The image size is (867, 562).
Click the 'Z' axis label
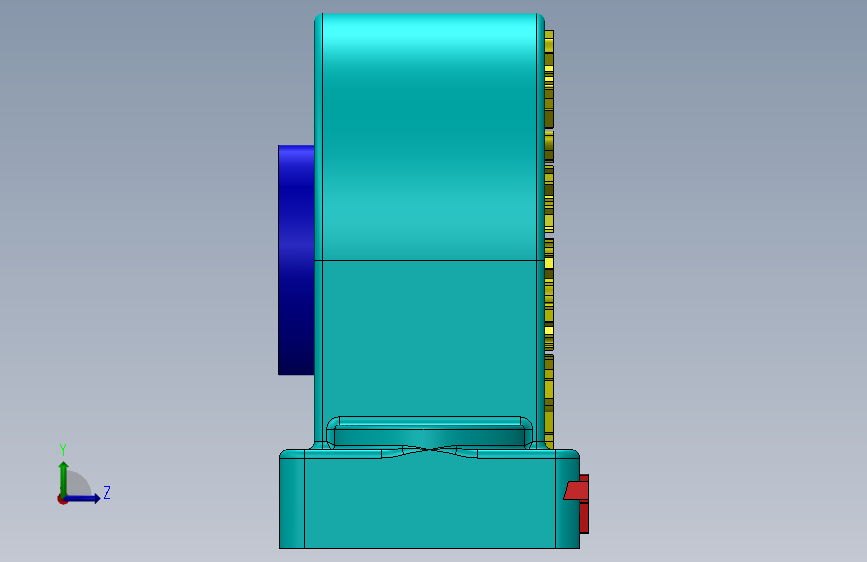(107, 492)
